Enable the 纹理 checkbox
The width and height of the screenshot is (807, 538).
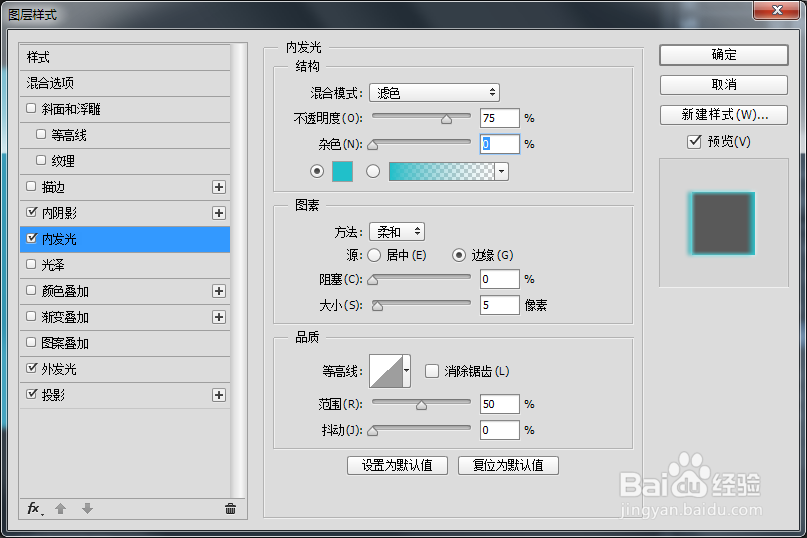click(x=41, y=160)
